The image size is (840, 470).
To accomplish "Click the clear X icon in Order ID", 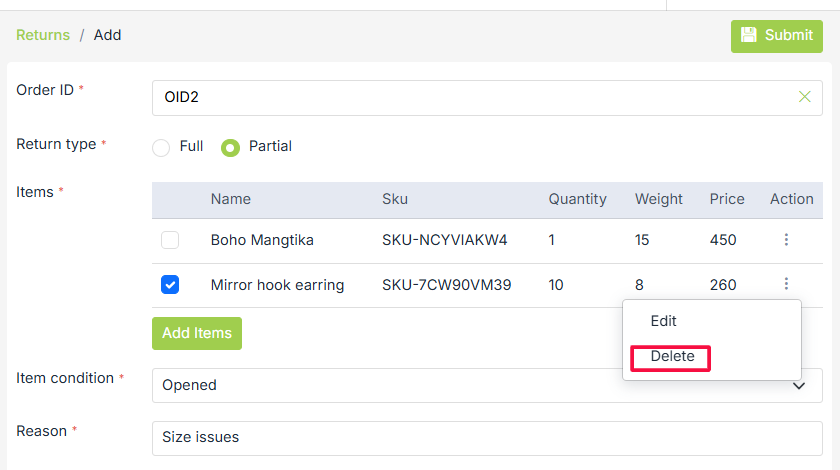I will (805, 97).
